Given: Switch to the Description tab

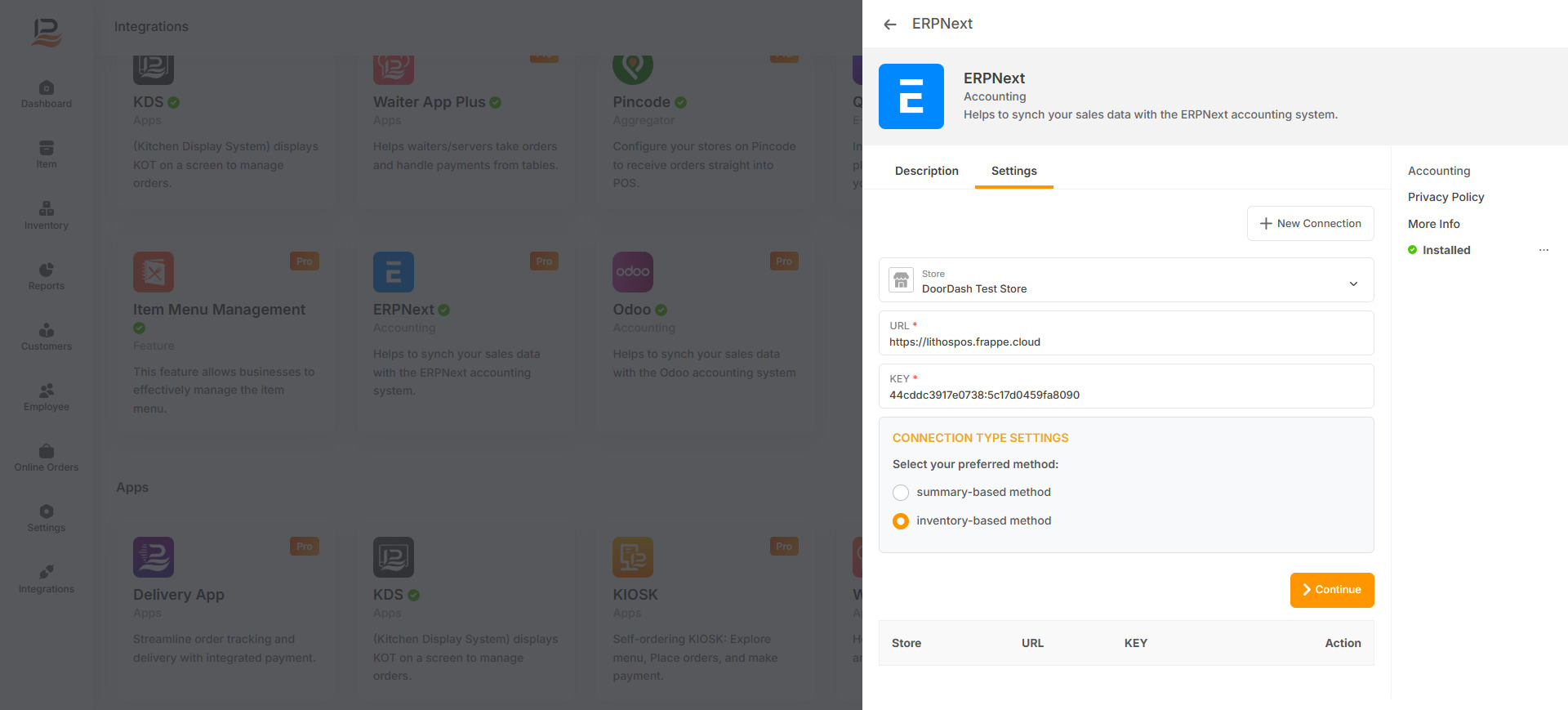Looking at the screenshot, I should point(926,171).
